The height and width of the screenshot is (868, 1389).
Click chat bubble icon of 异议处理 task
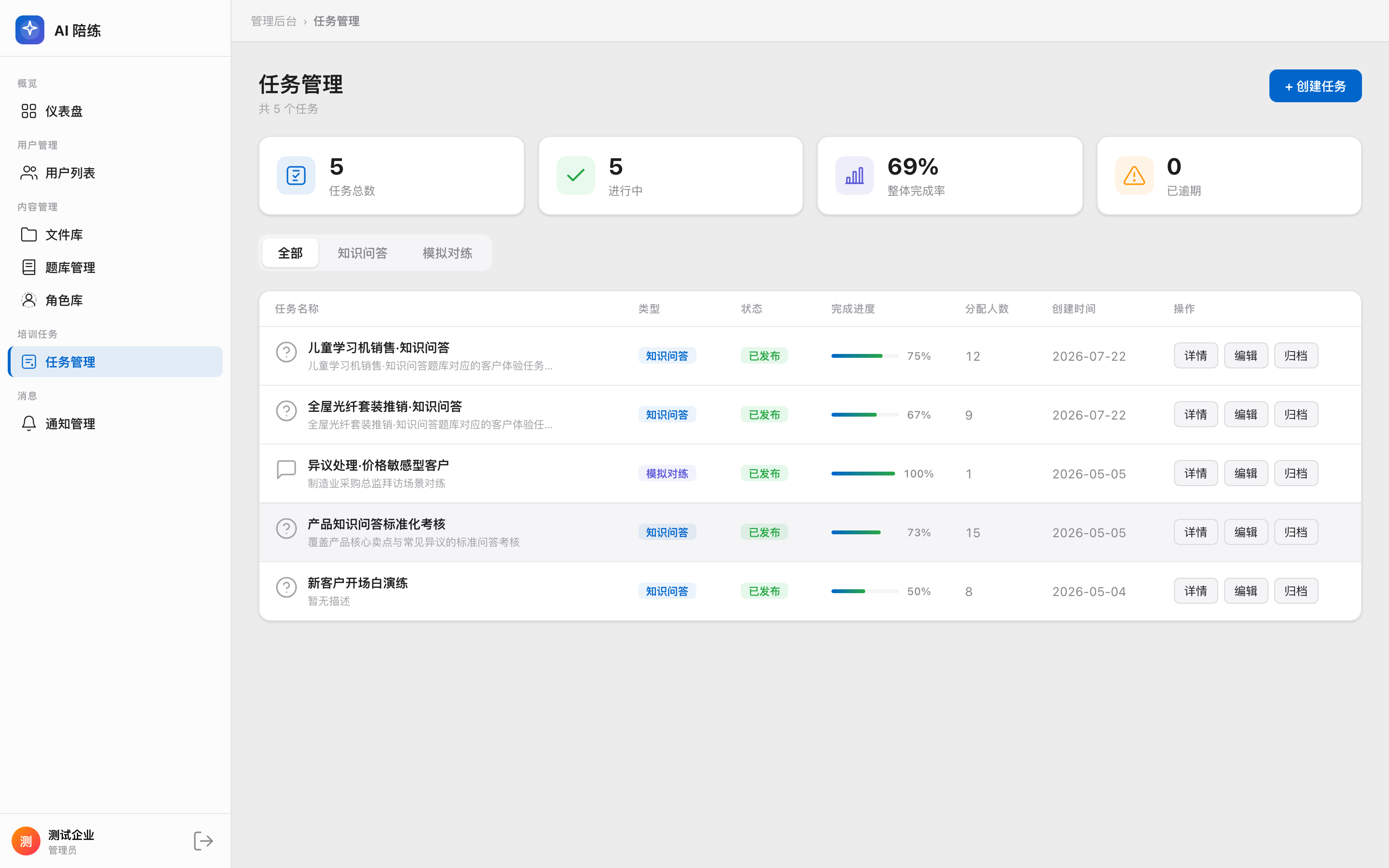286,470
